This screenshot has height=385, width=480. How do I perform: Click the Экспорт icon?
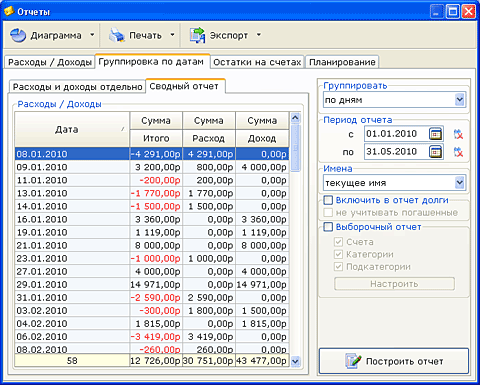(x=197, y=35)
